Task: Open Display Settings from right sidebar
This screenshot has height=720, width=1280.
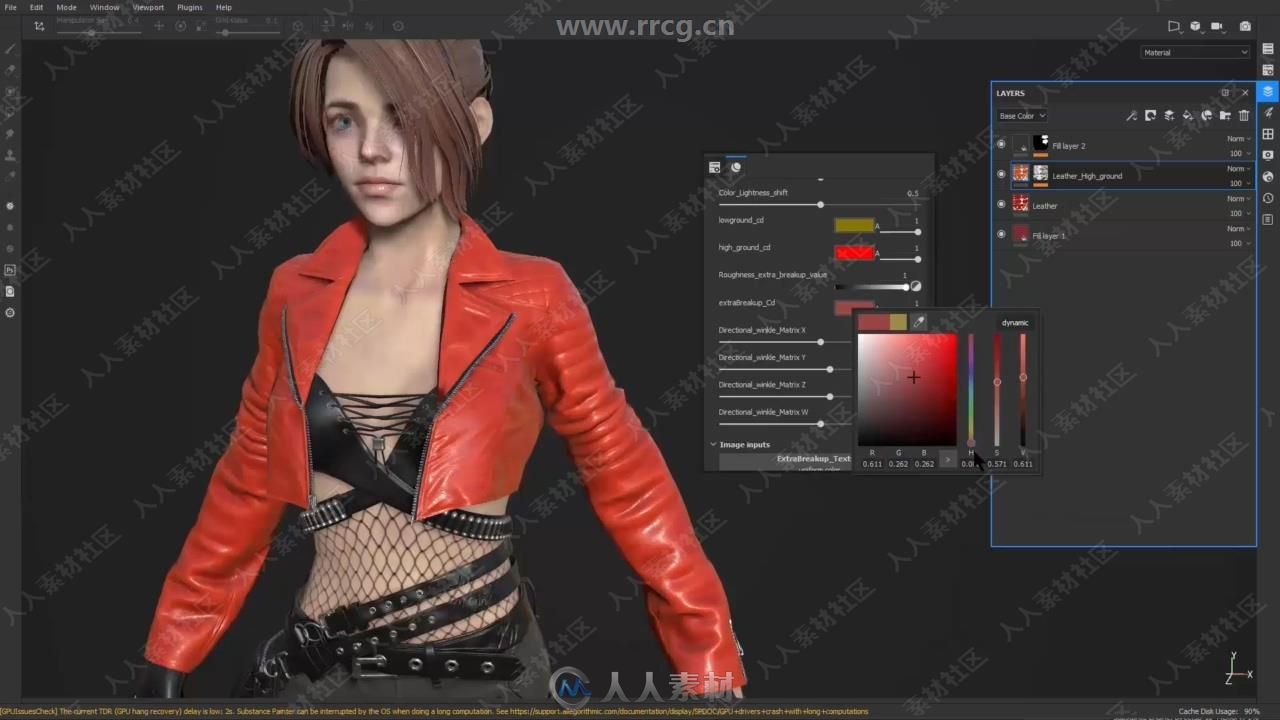Action: 1268,155
